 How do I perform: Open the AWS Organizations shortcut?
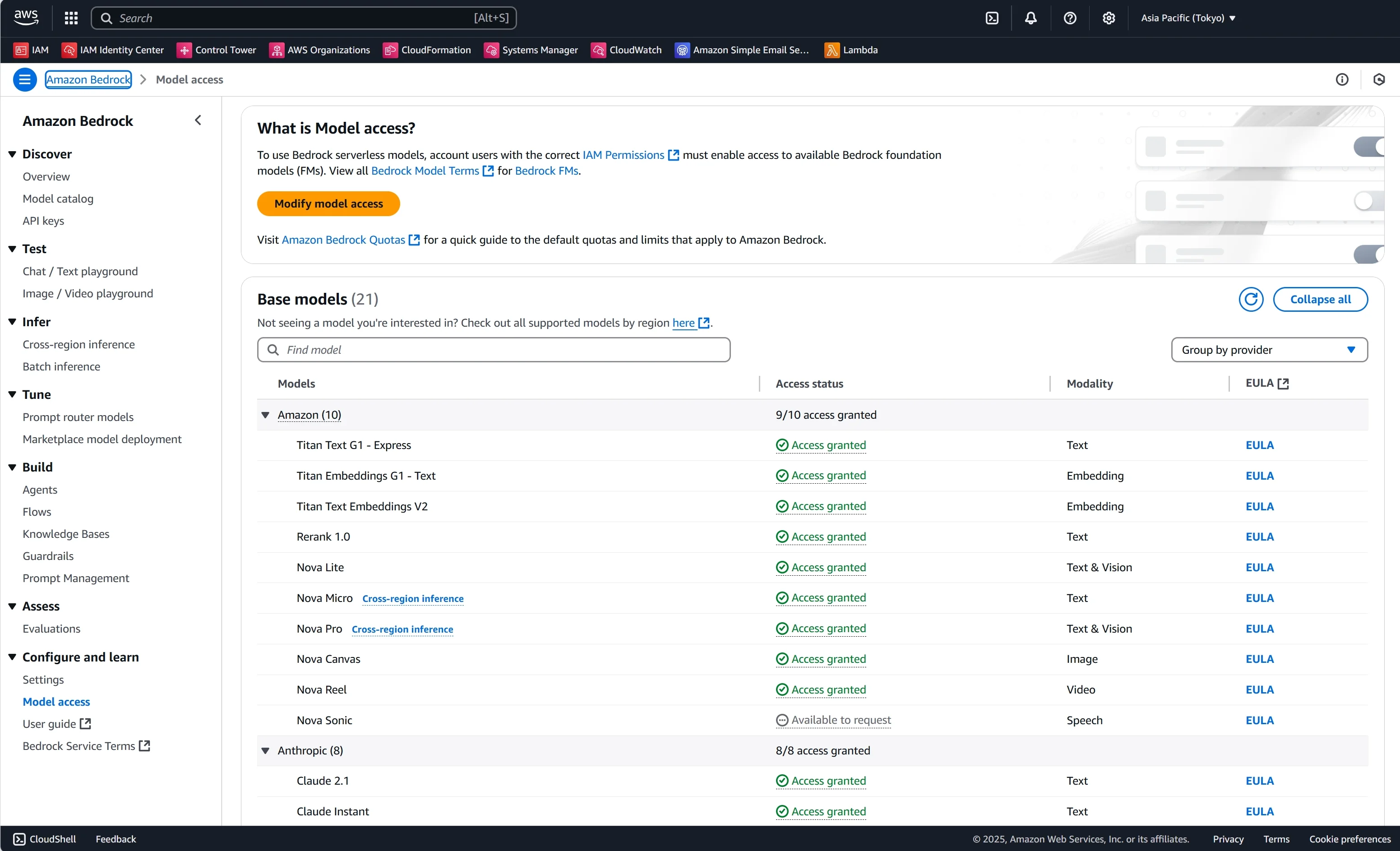coord(319,50)
